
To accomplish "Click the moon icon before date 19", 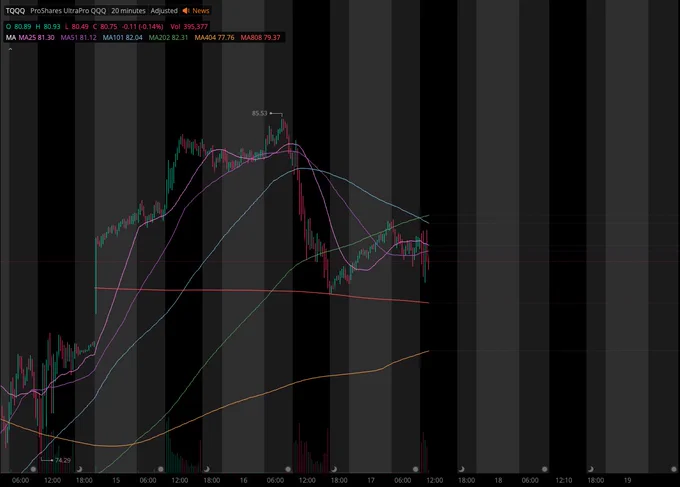I will coord(590,469).
